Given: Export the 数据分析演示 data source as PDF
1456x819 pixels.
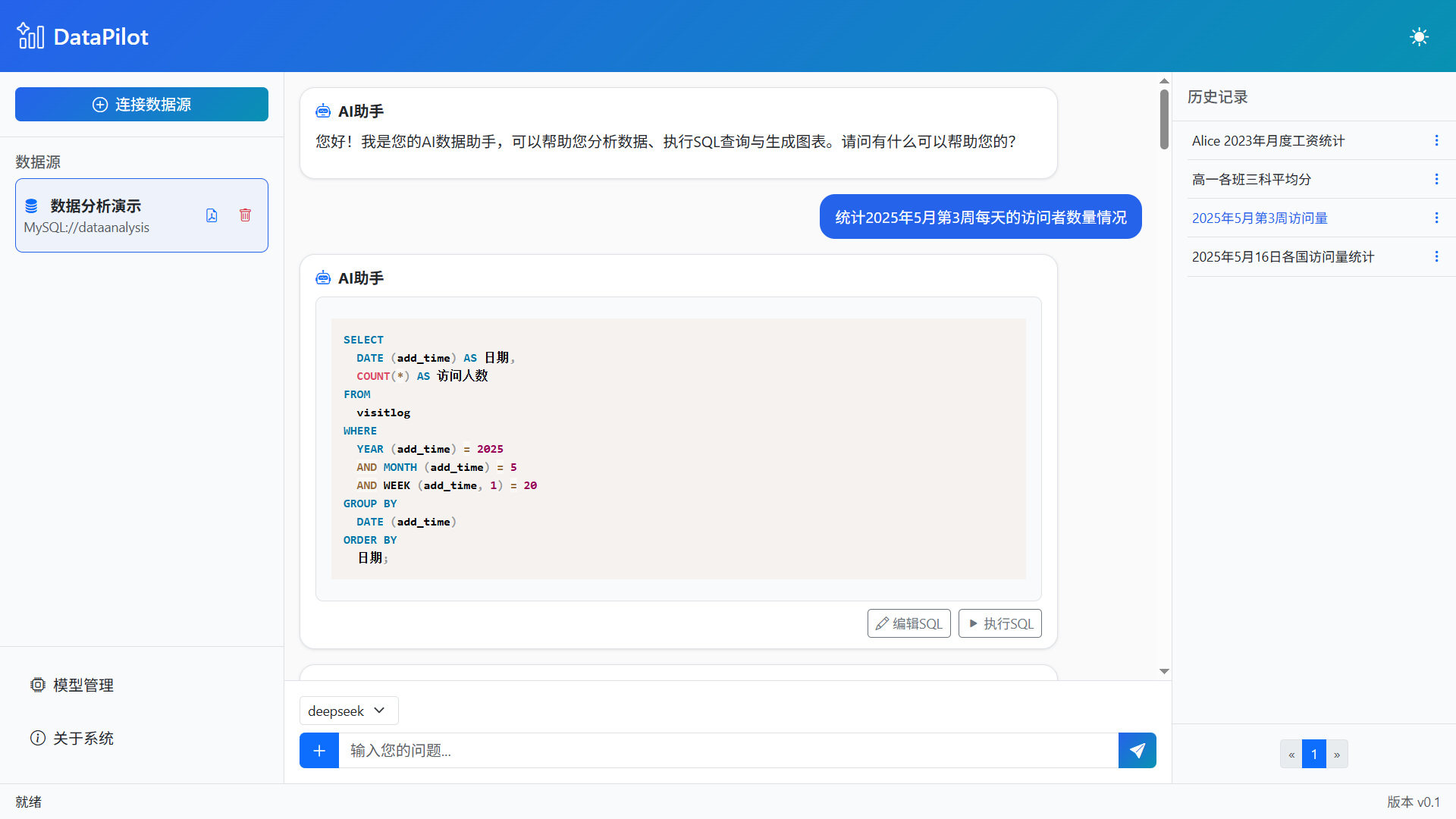Looking at the screenshot, I should 212,215.
